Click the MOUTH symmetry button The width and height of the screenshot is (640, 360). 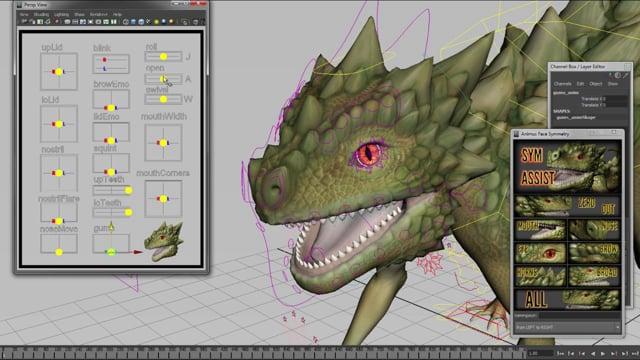(x=540, y=230)
